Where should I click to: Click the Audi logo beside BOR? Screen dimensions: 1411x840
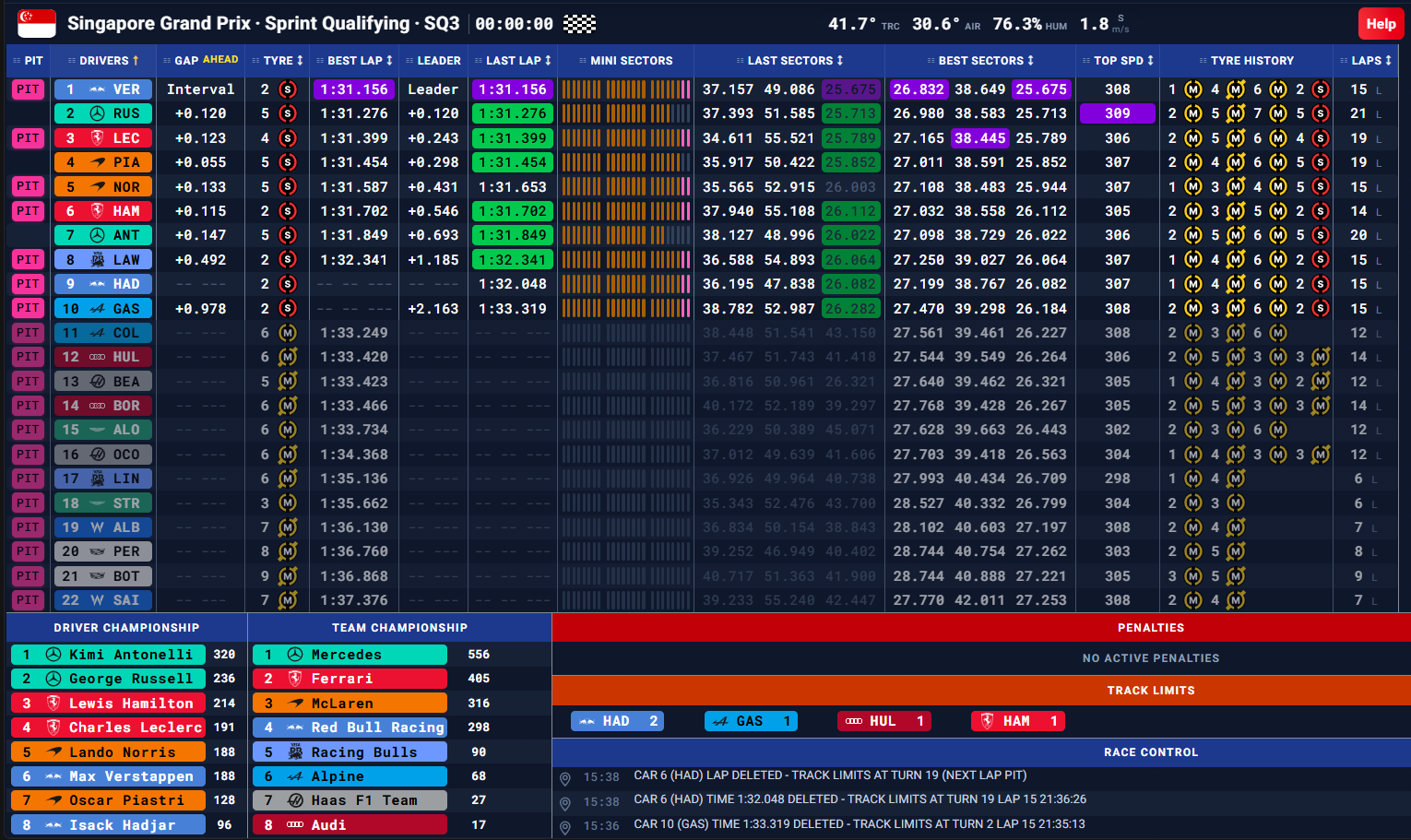[97, 406]
